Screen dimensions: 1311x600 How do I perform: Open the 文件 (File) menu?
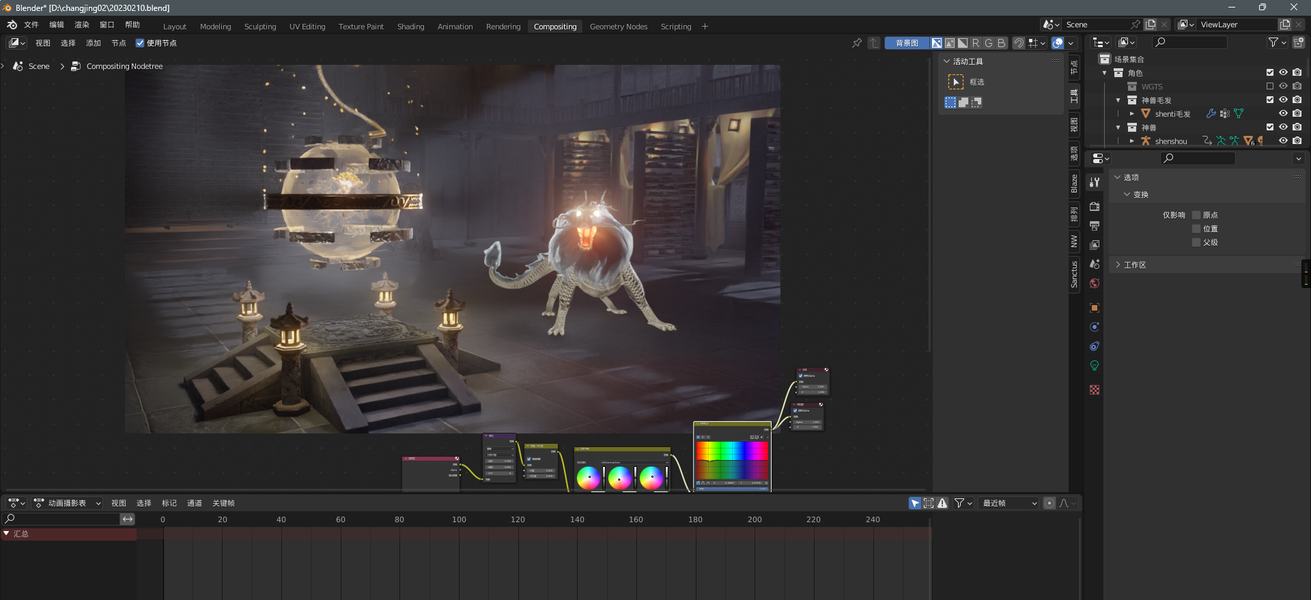pyautogui.click(x=31, y=25)
